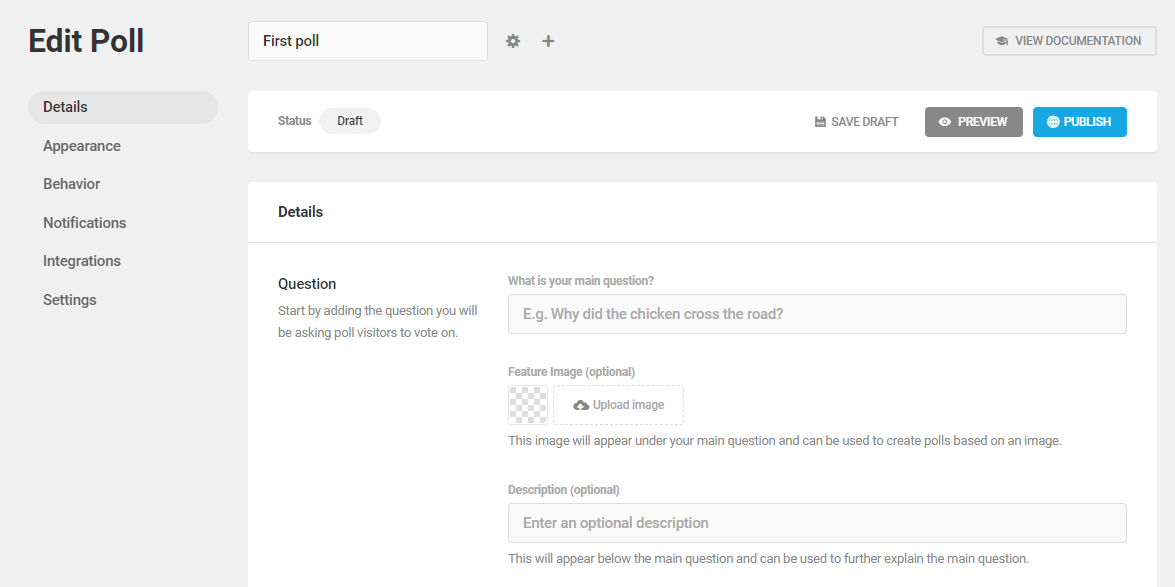Click the cloud upload icon

tap(581, 405)
